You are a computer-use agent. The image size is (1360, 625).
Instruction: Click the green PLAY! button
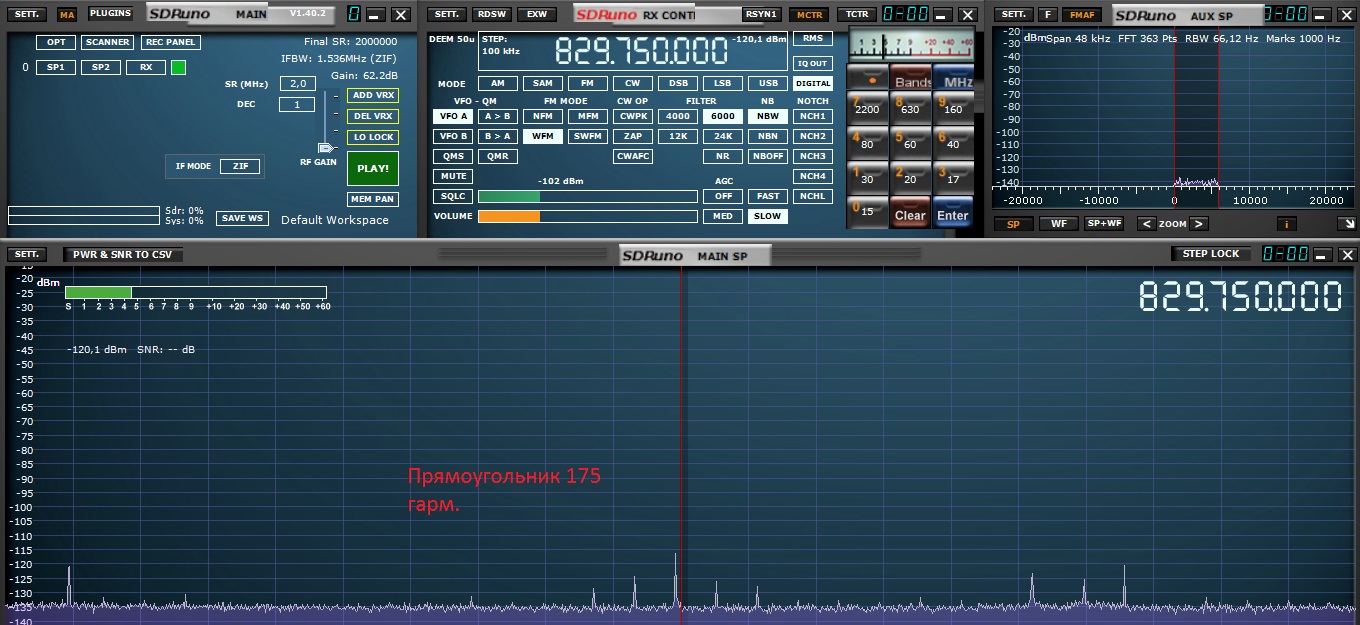click(373, 168)
